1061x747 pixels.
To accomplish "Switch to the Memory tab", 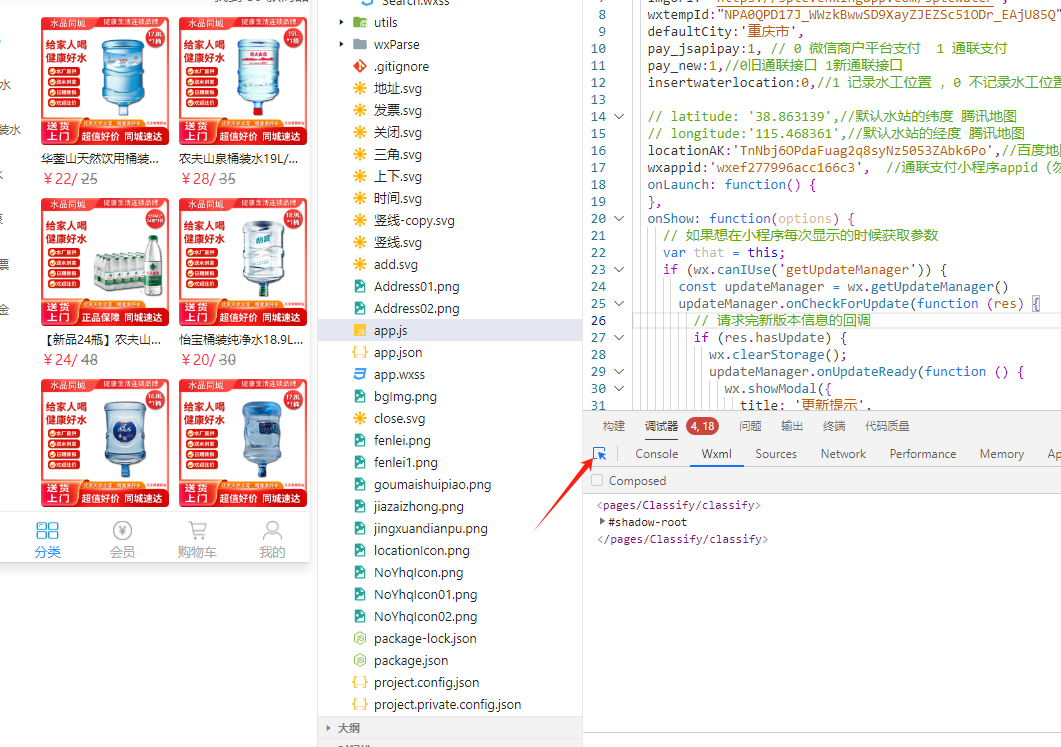I will coord(1001,454).
